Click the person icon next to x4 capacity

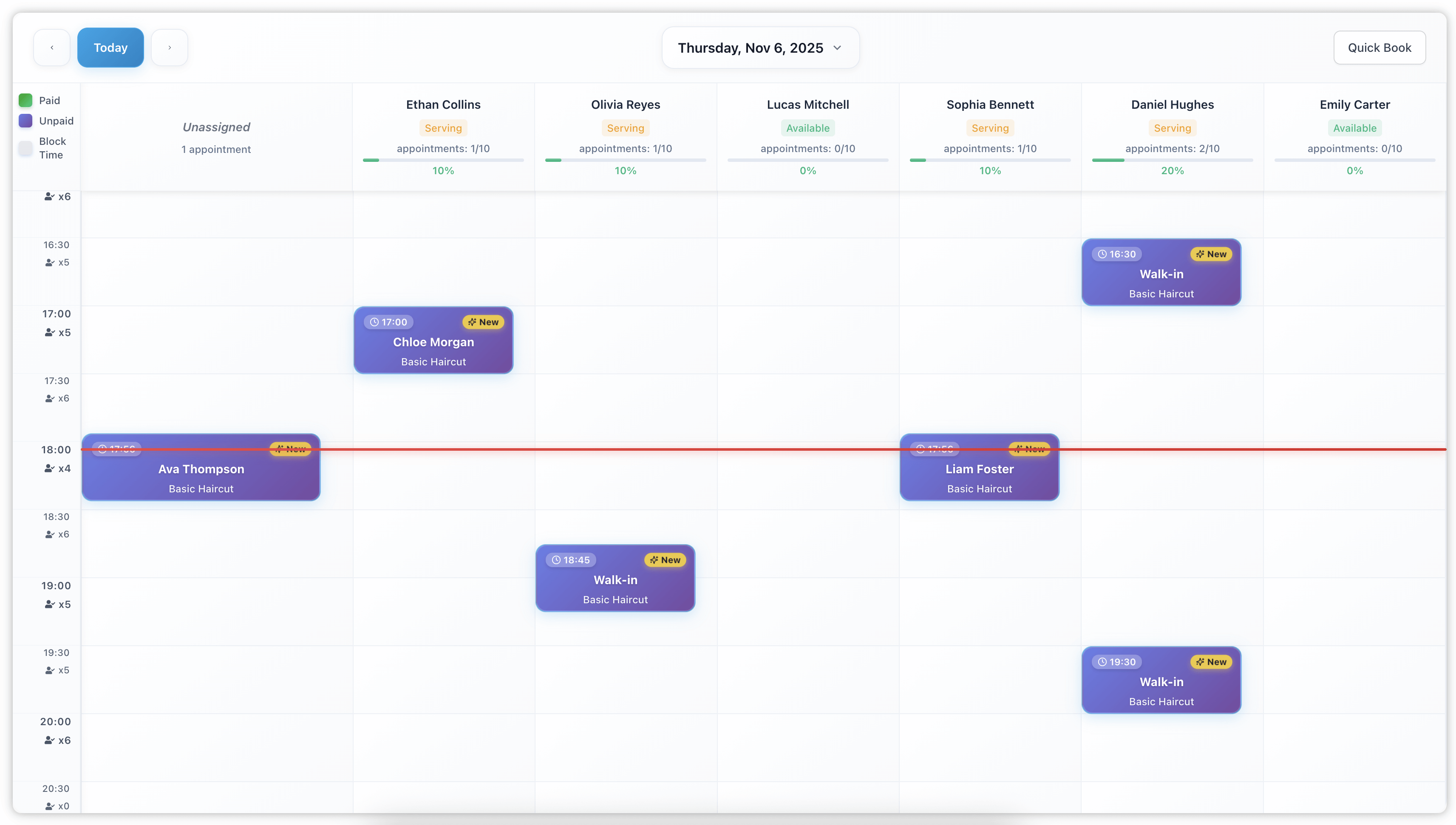coord(49,469)
